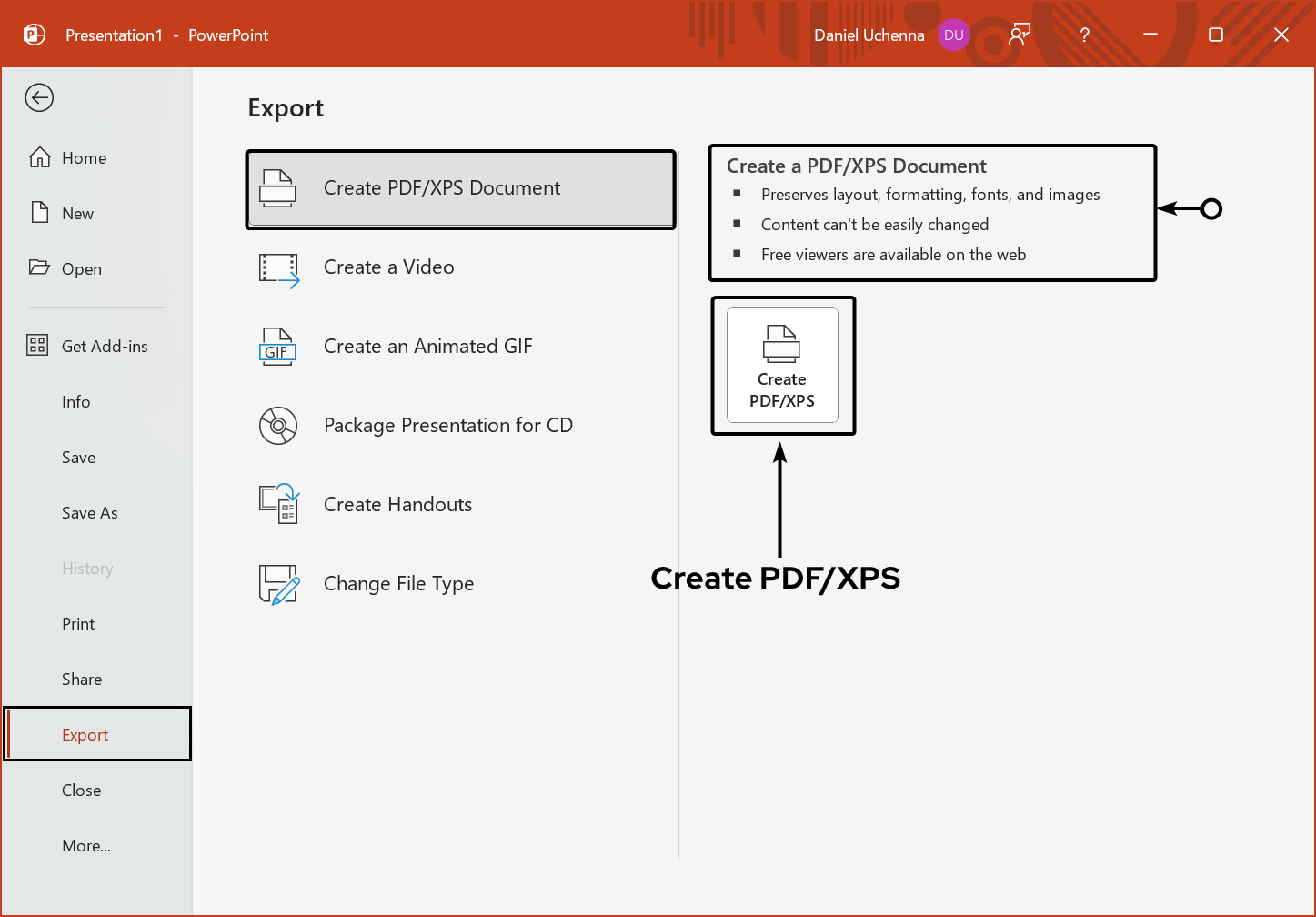This screenshot has width=1316, height=917.
Task: Select Info in the sidebar
Action: (76, 401)
